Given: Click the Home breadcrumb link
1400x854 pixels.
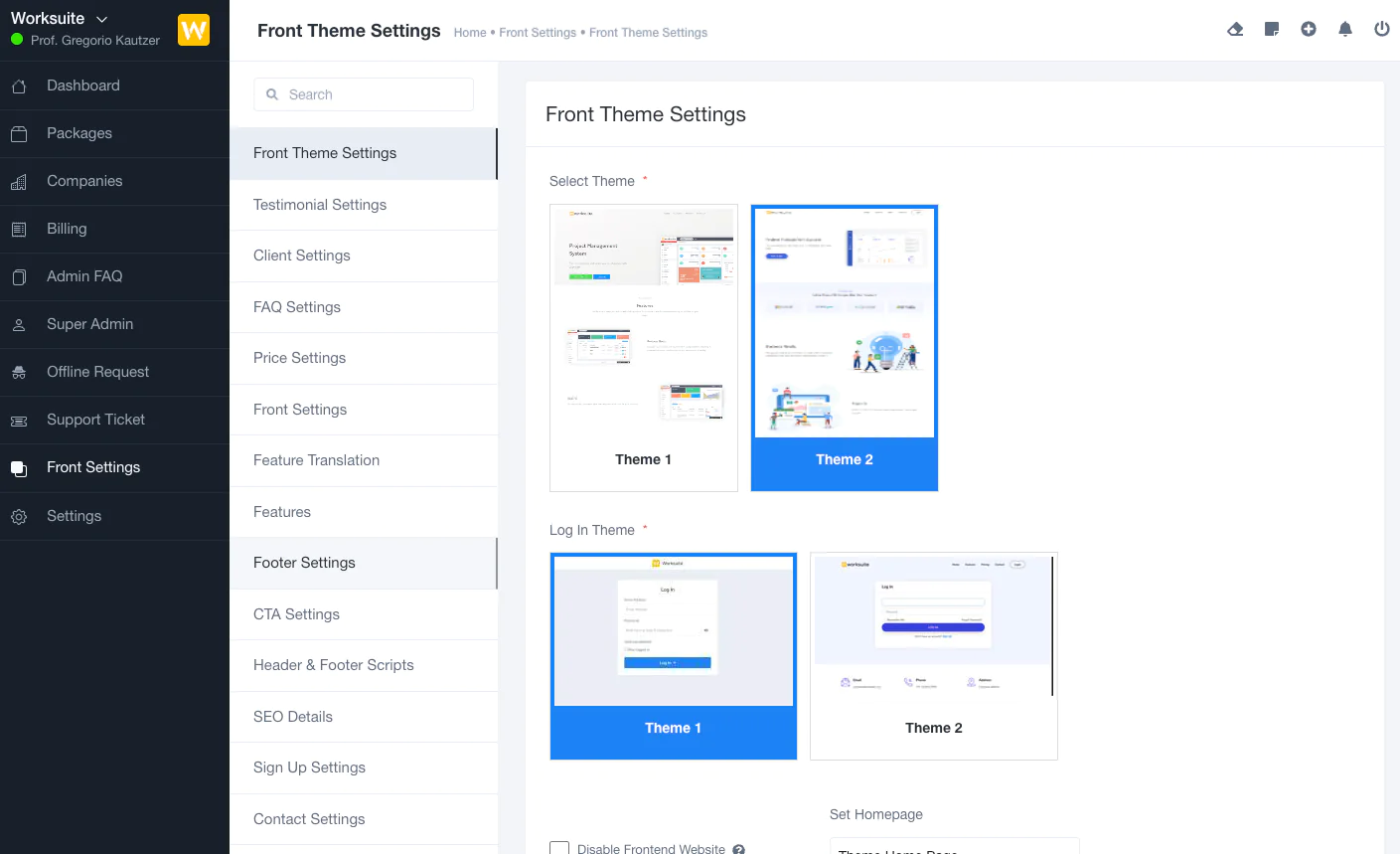Looking at the screenshot, I should point(470,33).
